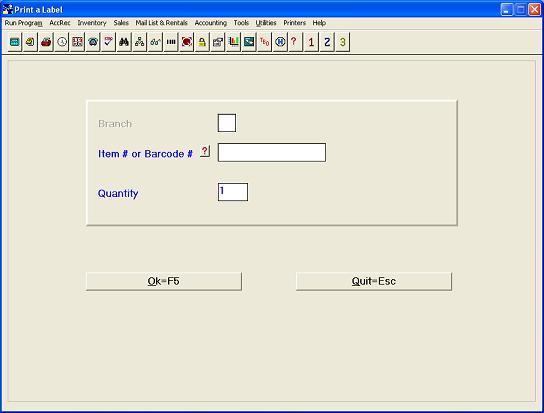Click the blue circled H toolbar icon
The image size is (544, 413).
click(x=280, y=42)
